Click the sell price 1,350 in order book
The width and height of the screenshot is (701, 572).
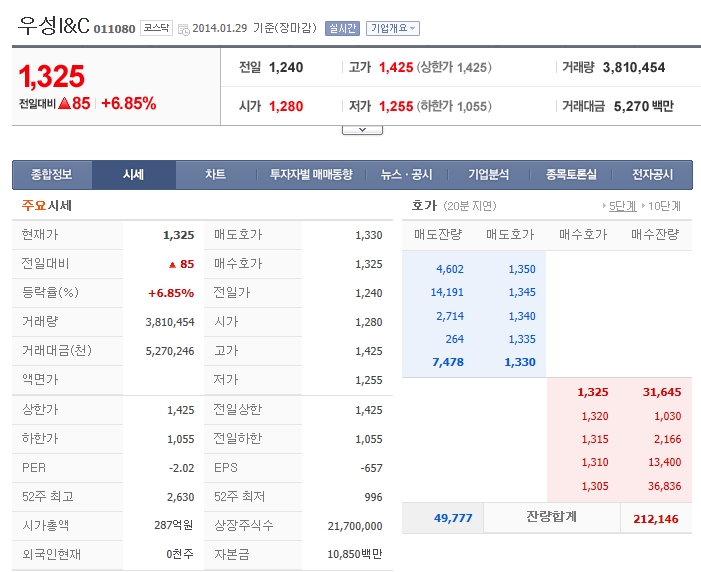(522, 269)
